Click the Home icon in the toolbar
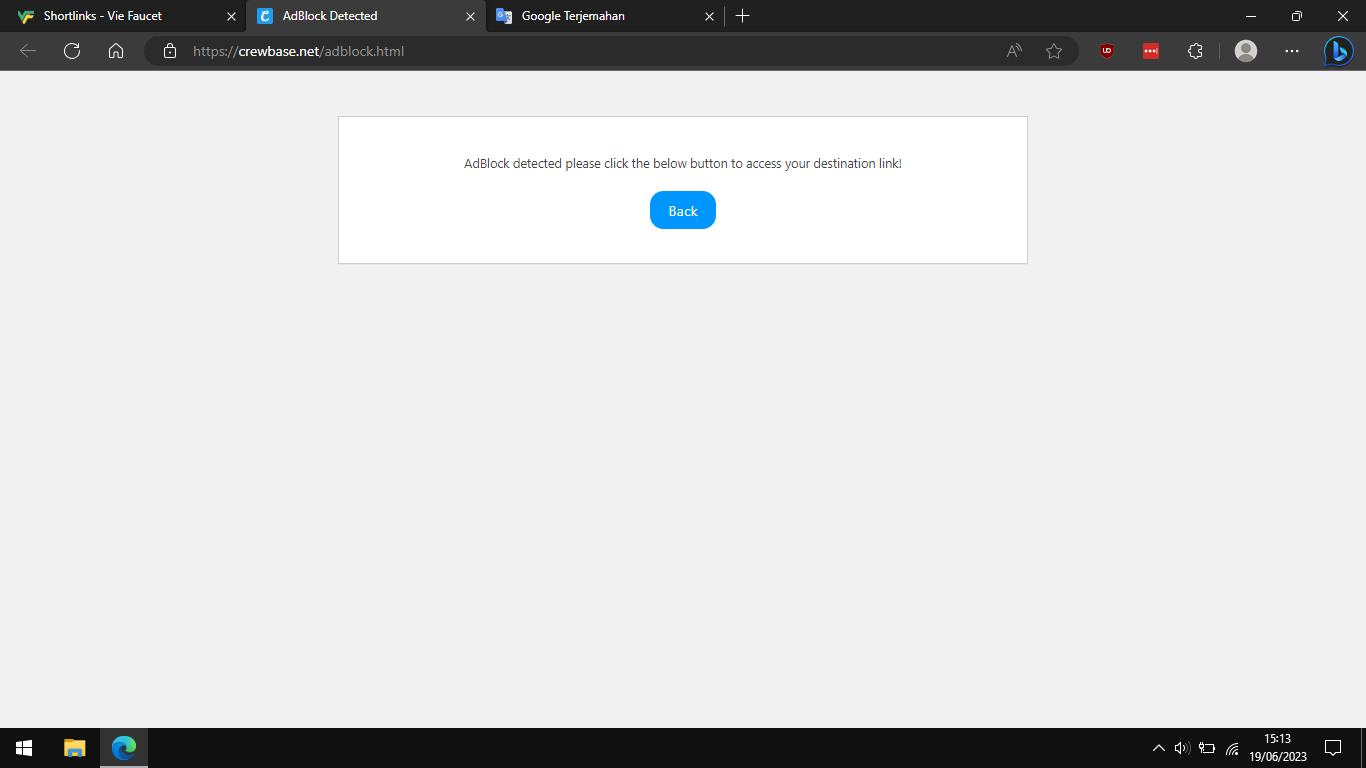 point(116,51)
